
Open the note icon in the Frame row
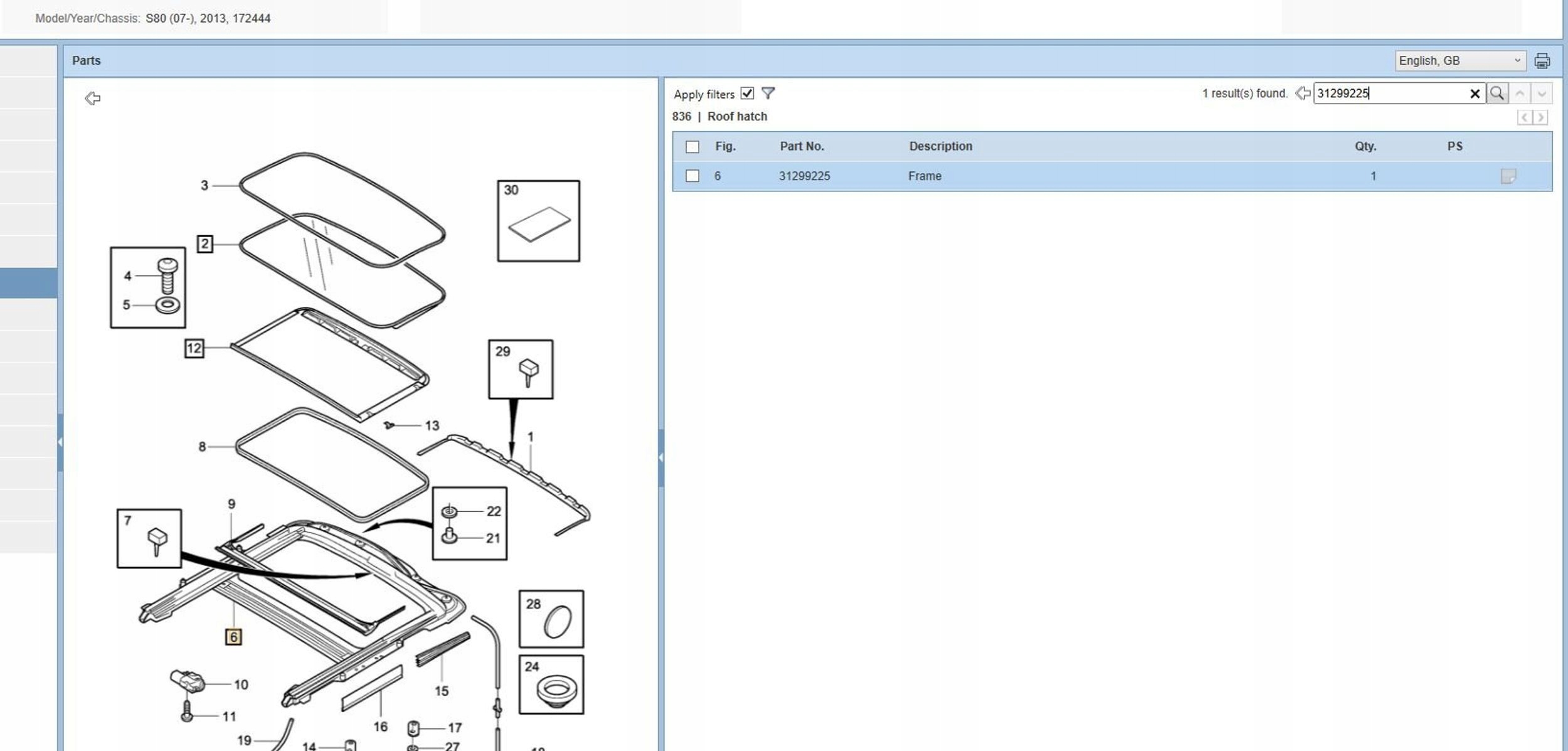[1508, 176]
